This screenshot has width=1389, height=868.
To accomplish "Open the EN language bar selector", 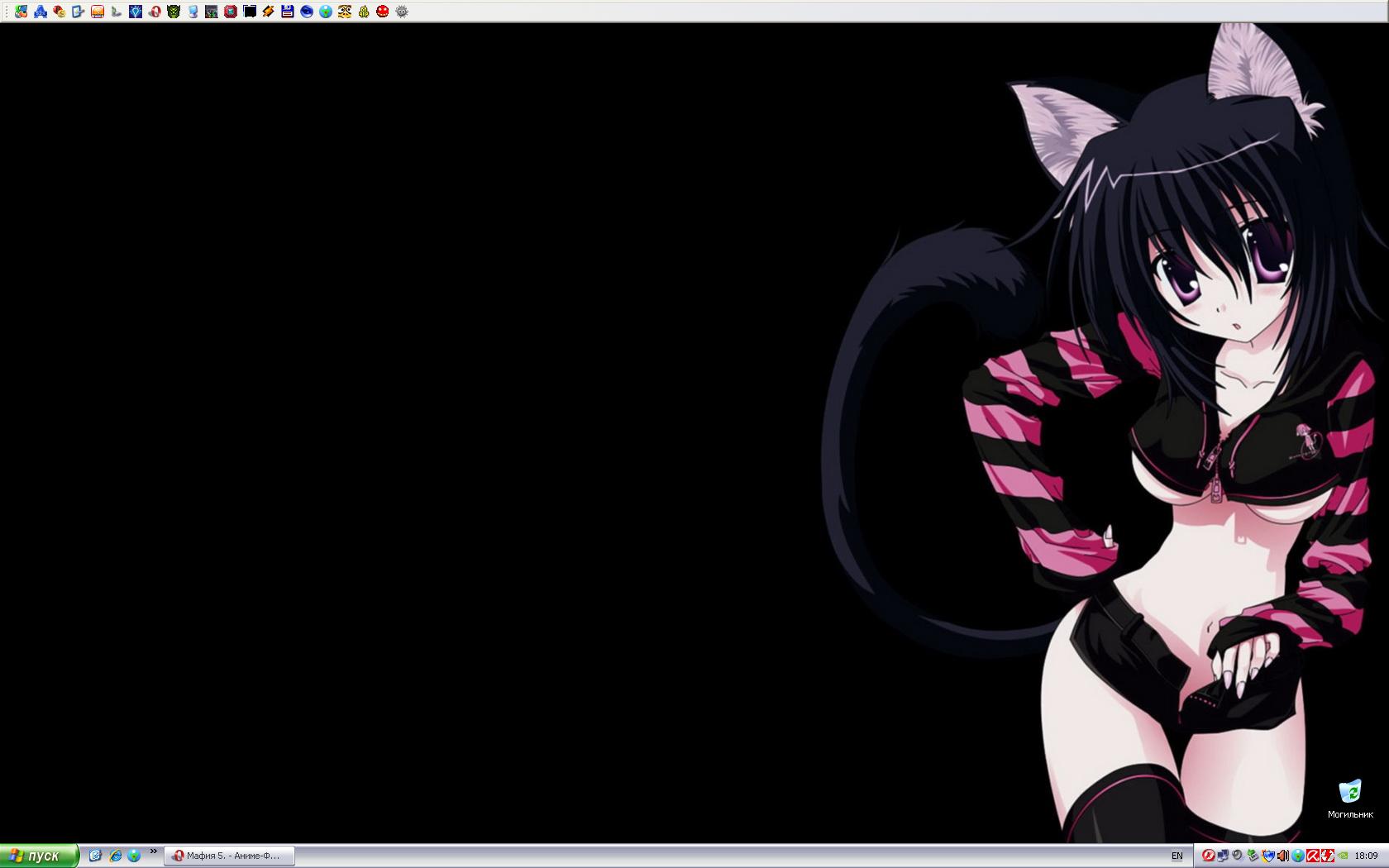I will pos(1177,856).
